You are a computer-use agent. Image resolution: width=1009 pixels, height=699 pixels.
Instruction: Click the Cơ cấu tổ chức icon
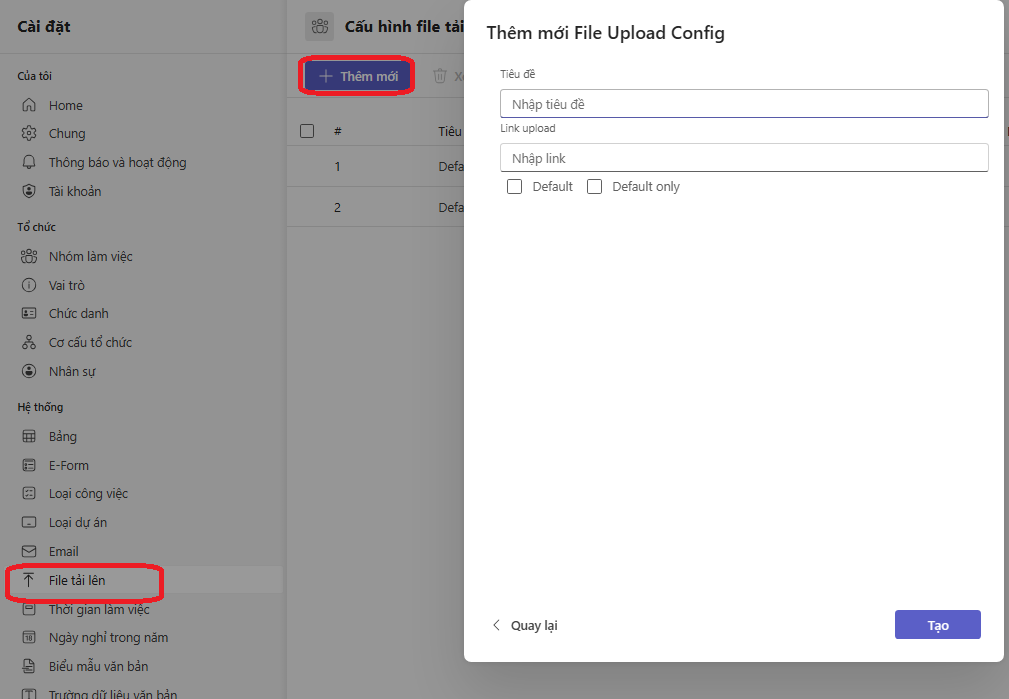click(29, 342)
